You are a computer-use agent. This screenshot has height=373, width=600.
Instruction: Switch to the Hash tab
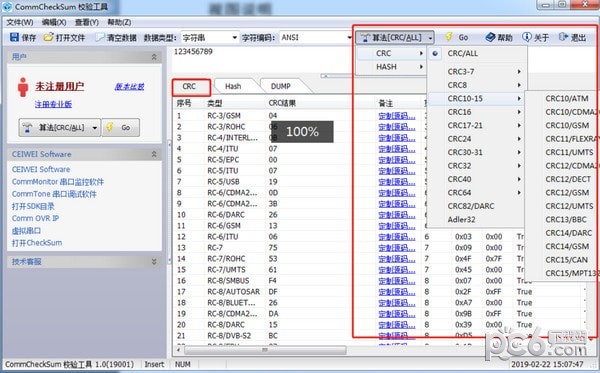tap(233, 86)
